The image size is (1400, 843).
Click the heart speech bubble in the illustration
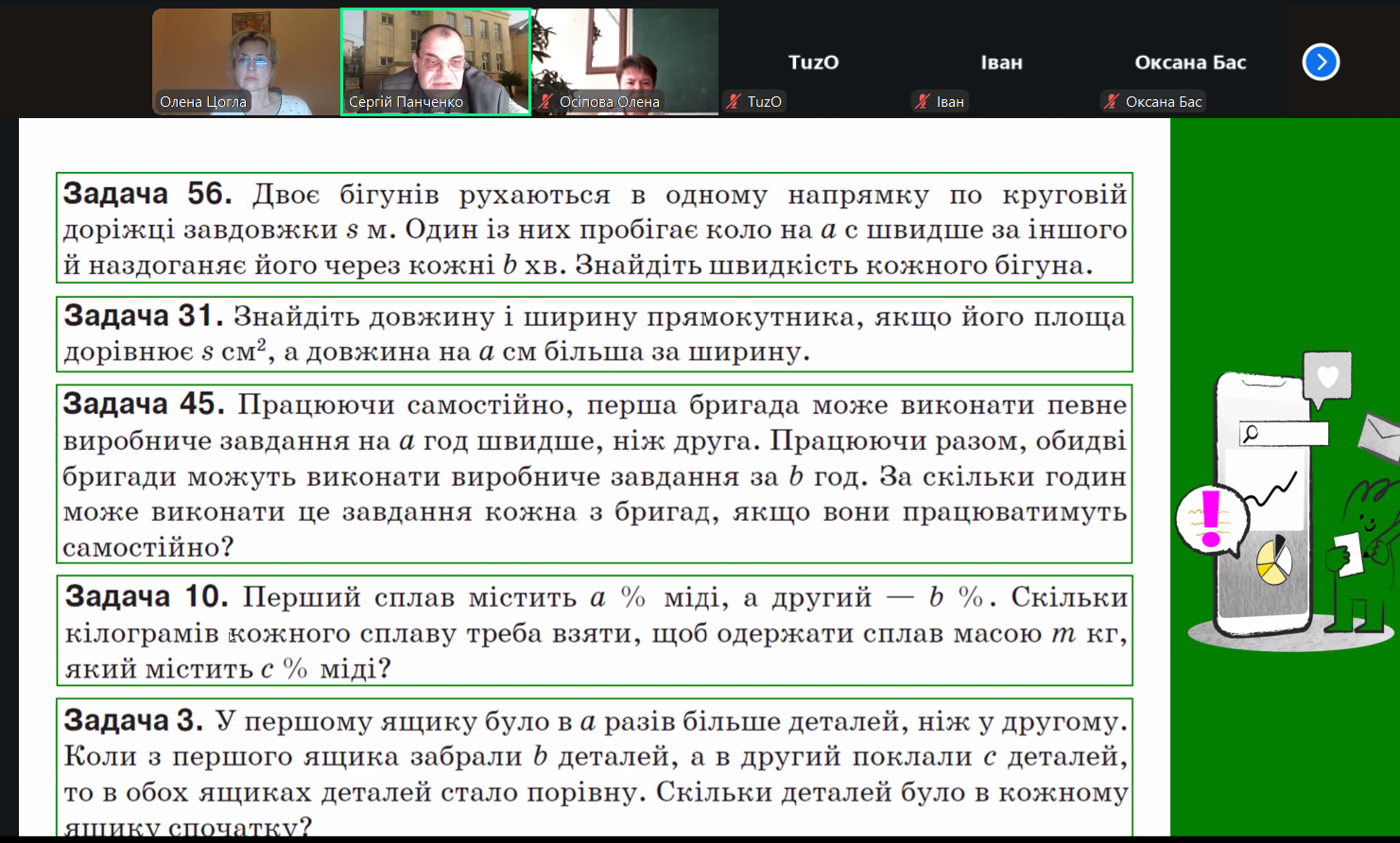[x=1327, y=377]
